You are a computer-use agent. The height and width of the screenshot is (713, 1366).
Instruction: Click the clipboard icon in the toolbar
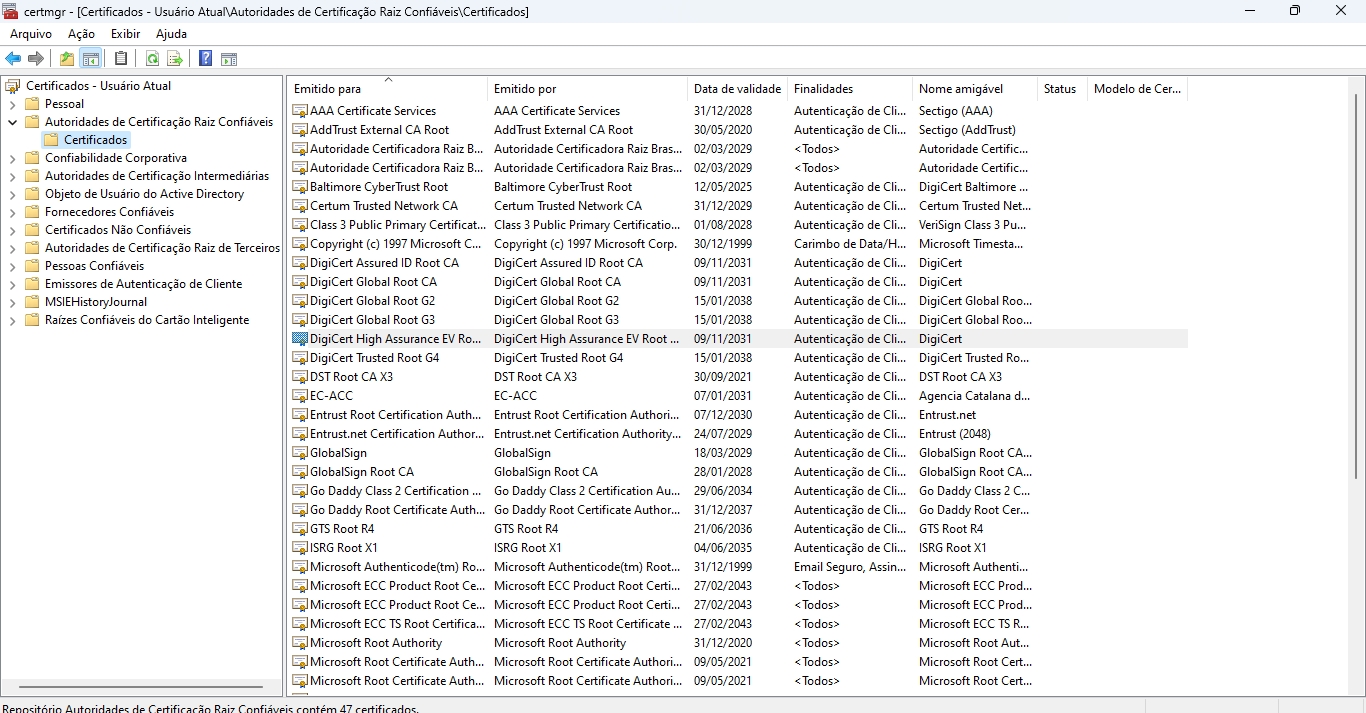click(121, 59)
